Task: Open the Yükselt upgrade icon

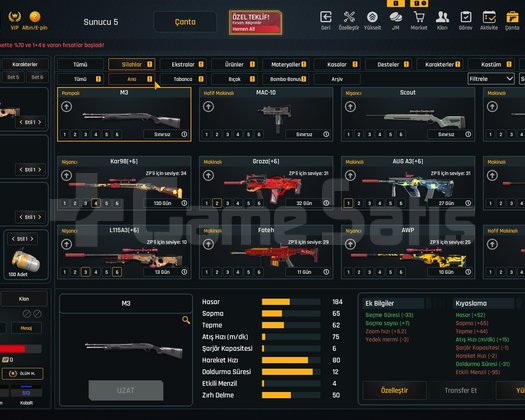Action: tap(372, 17)
